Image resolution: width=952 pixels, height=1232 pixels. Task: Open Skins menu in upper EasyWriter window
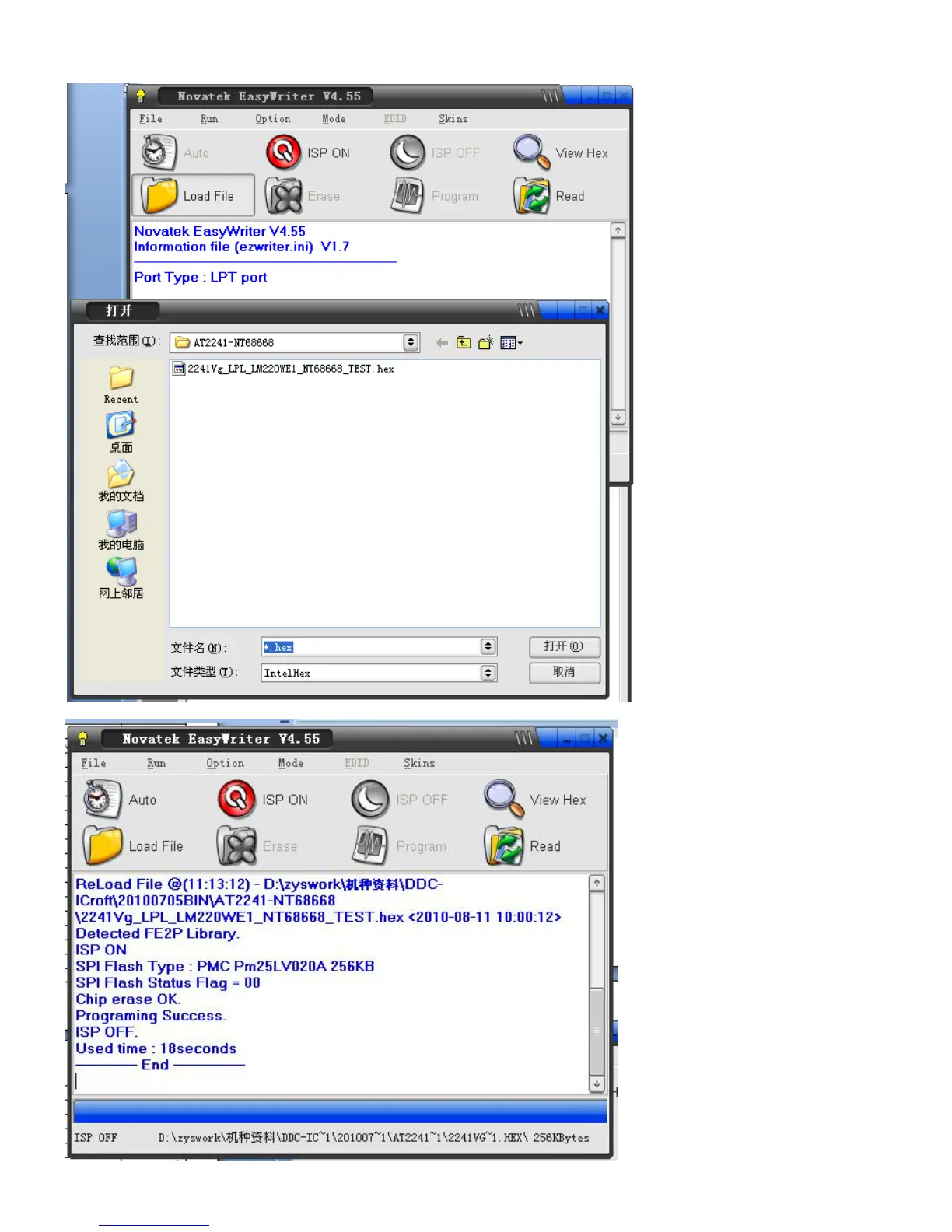pos(453,119)
